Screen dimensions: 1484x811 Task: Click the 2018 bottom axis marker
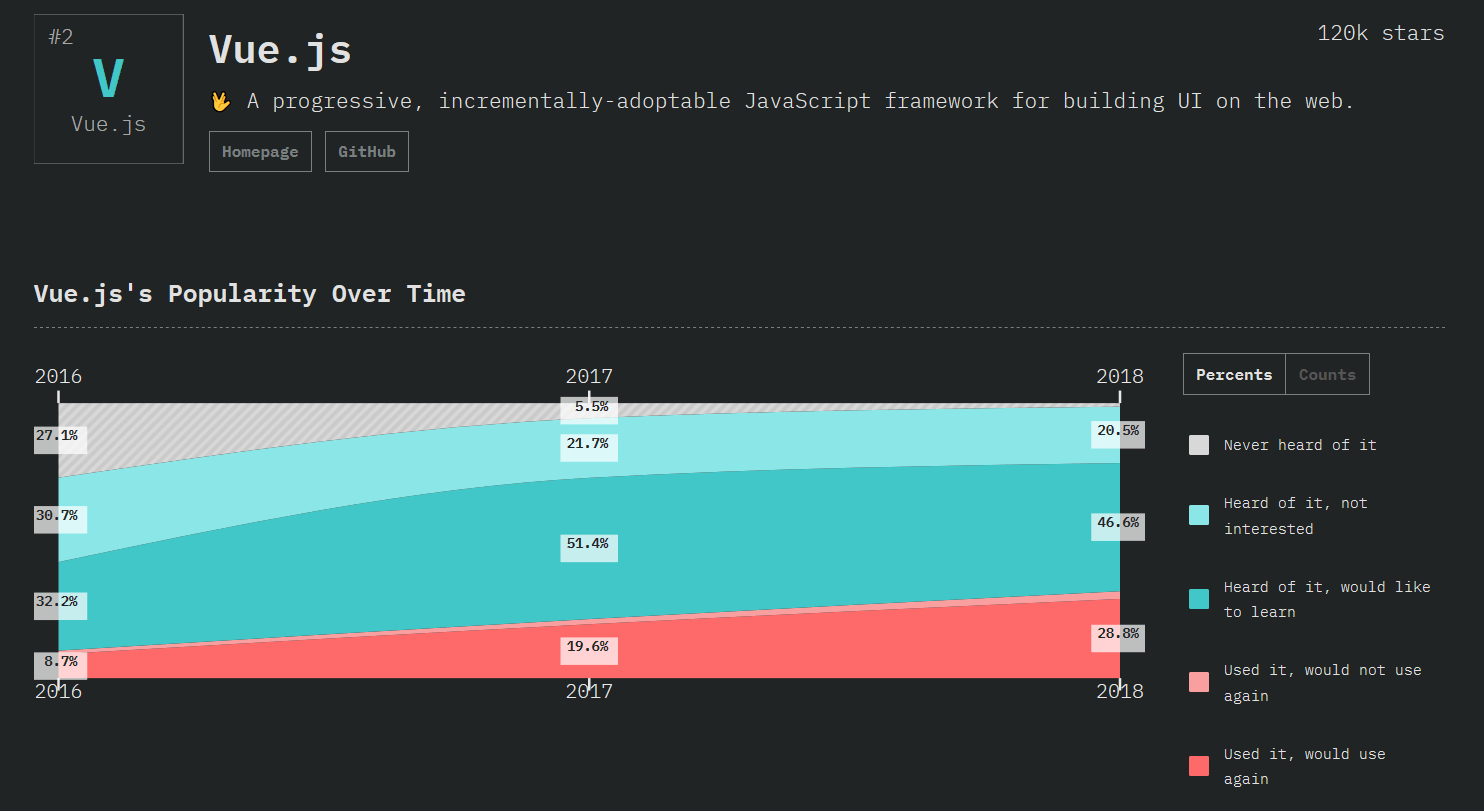tap(1119, 691)
